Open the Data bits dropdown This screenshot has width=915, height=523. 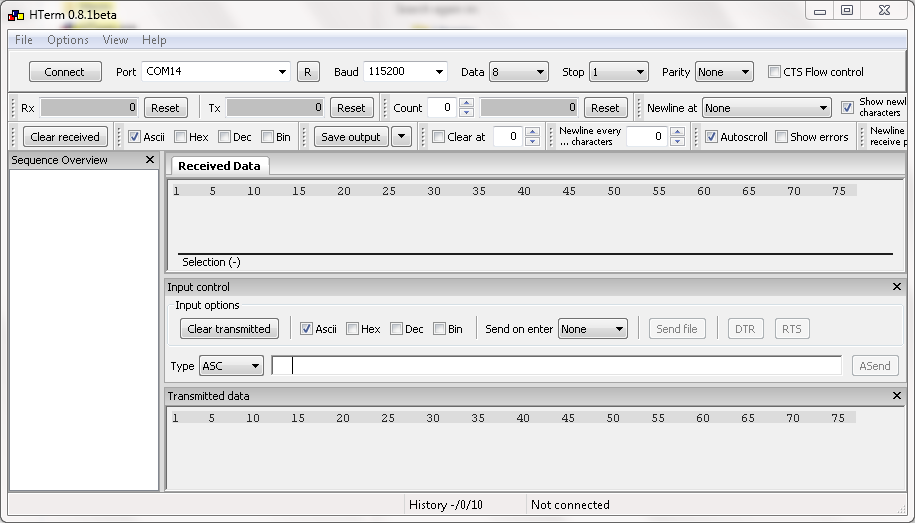click(518, 72)
